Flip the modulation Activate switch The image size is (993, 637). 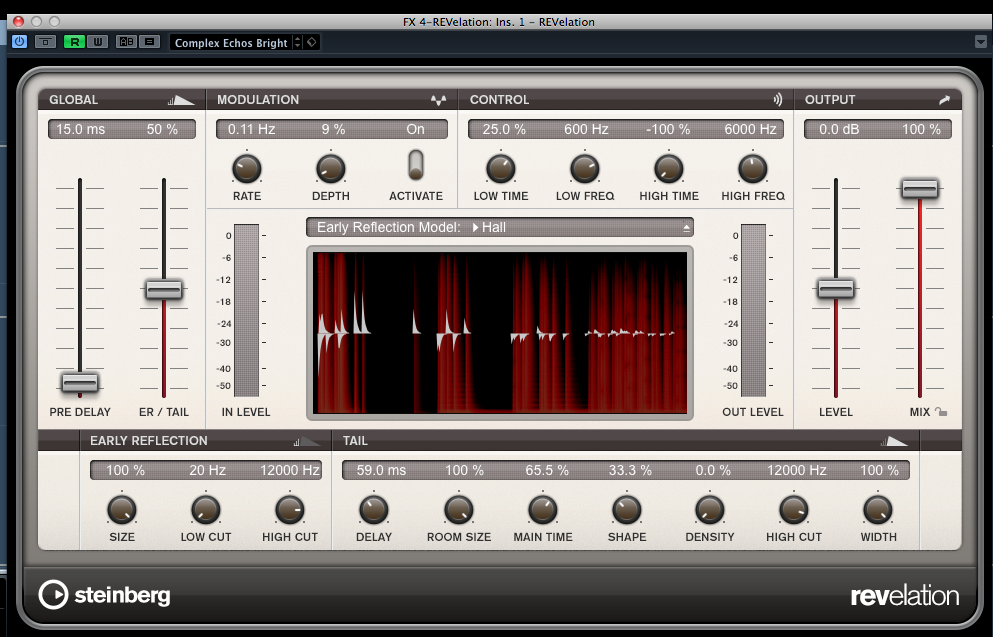click(x=415, y=165)
